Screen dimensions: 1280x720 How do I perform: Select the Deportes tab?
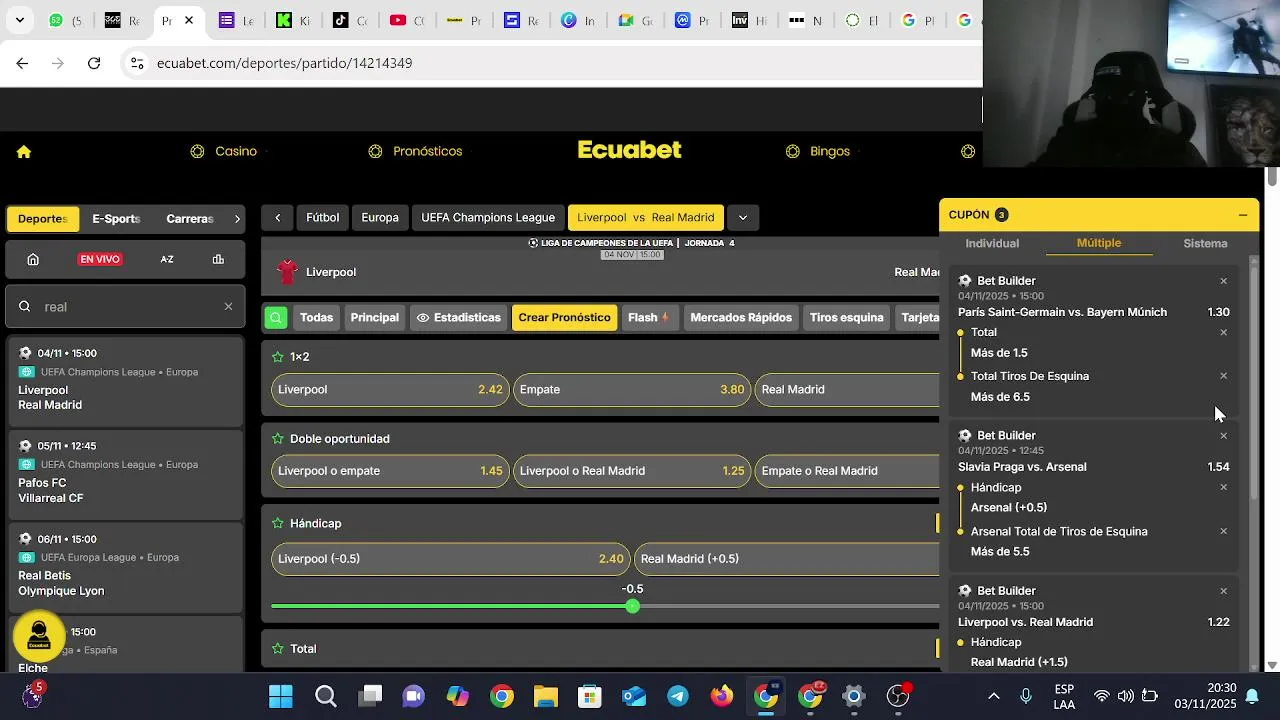(x=42, y=219)
